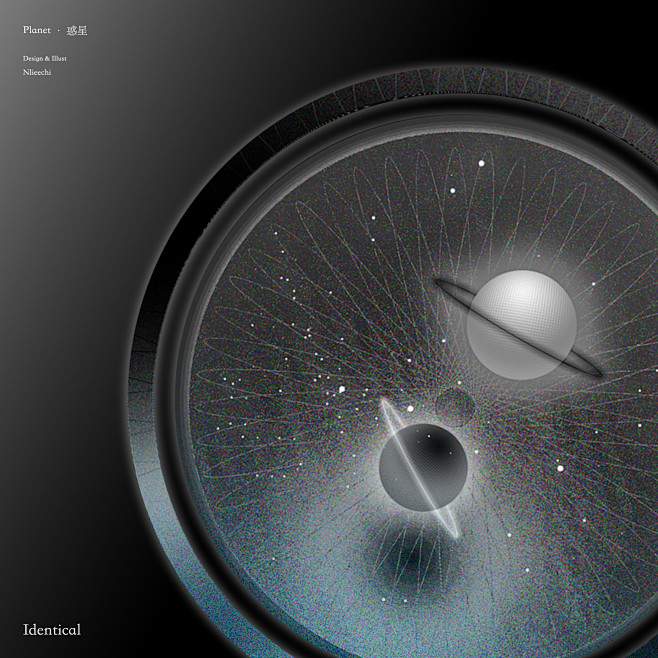This screenshot has height=658, width=658.
Task: Click the 'Planet · 惑星' title text
Action: coord(55,31)
